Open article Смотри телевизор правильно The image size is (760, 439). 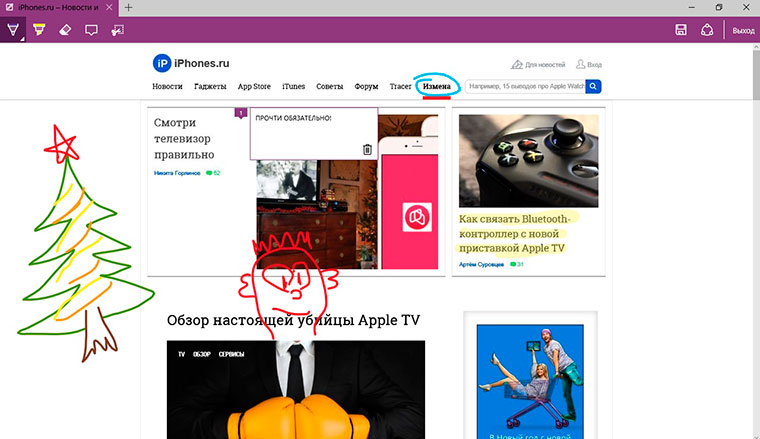[x=184, y=139]
